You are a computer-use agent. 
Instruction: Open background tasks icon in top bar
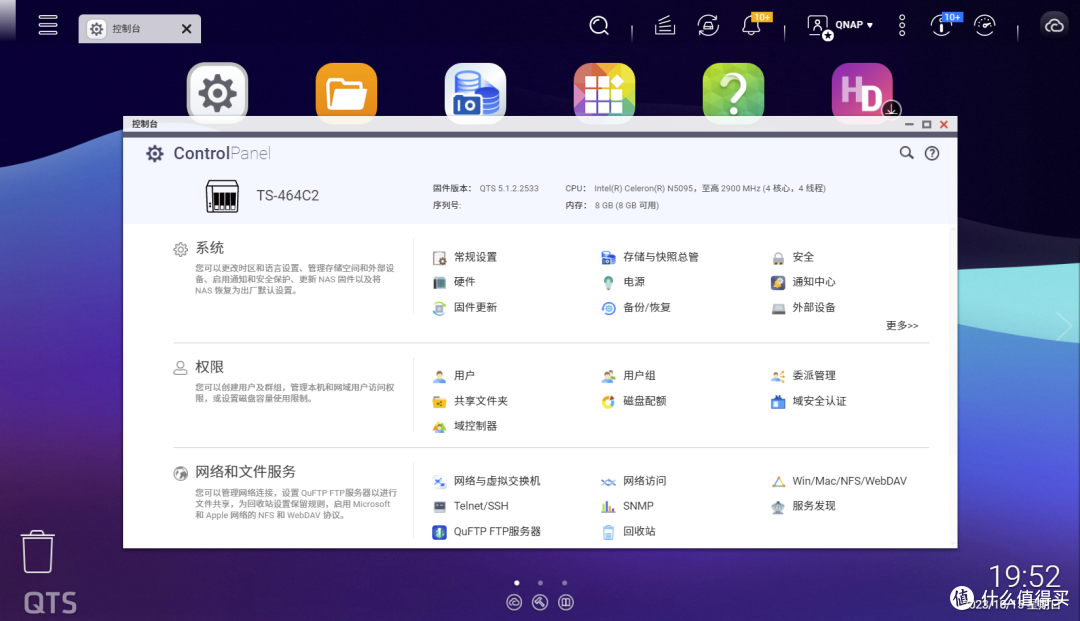[x=664, y=26]
